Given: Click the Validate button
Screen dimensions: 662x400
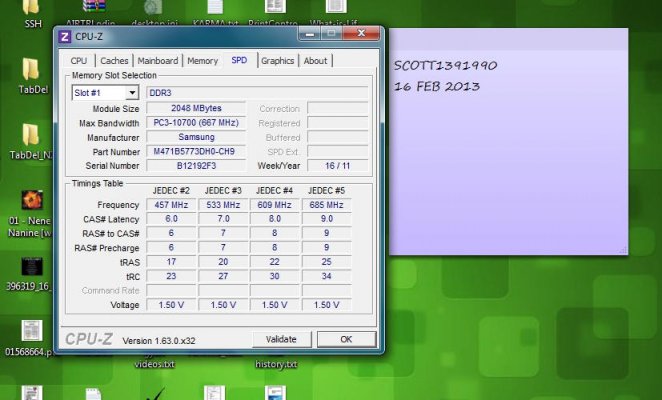Looking at the screenshot, I should pyautogui.click(x=281, y=339).
